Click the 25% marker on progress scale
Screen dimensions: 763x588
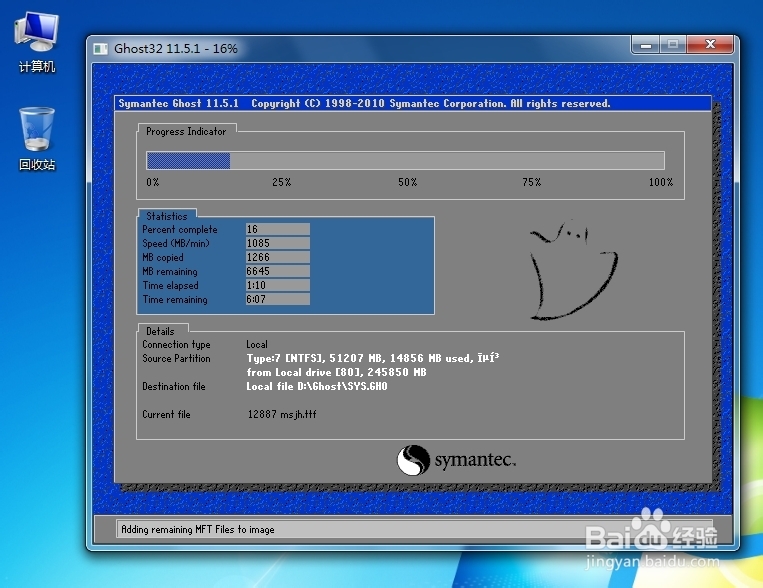282,182
